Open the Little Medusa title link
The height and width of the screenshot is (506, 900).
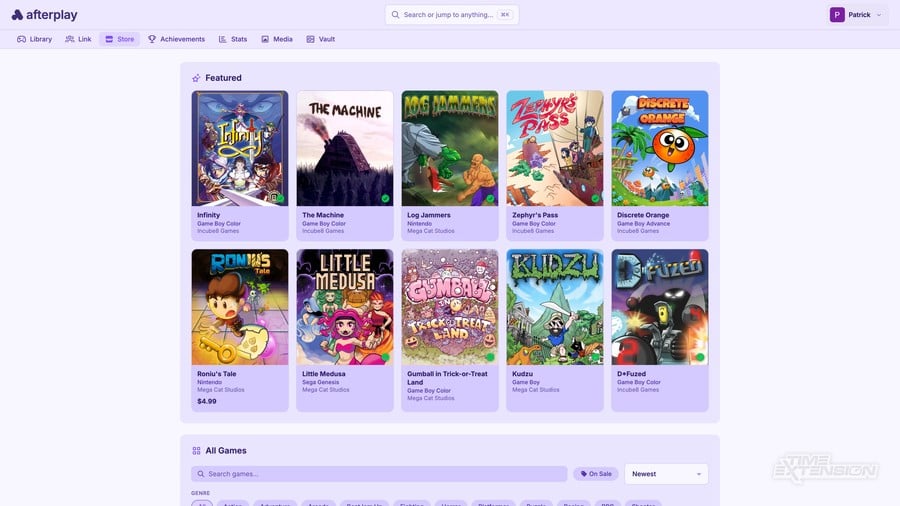(324, 373)
